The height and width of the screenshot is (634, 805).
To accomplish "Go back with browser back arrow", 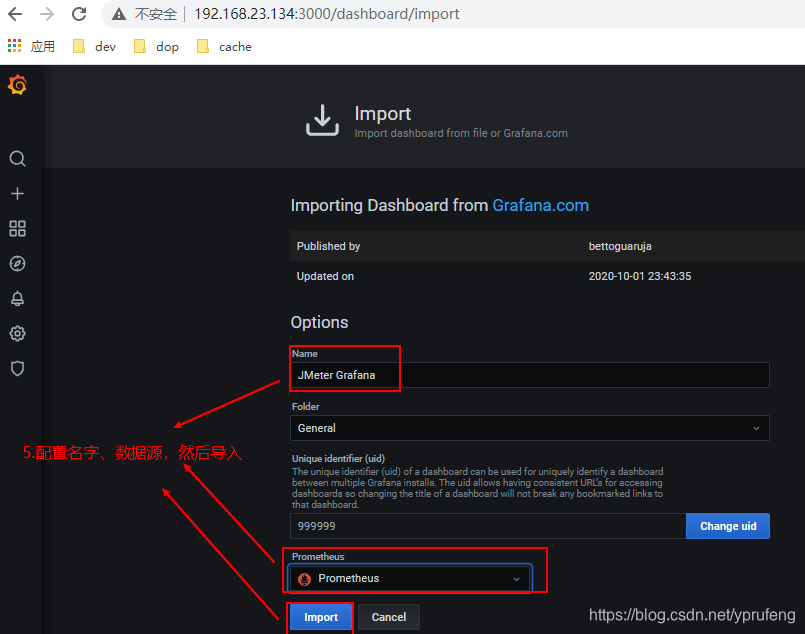I will pos(15,14).
